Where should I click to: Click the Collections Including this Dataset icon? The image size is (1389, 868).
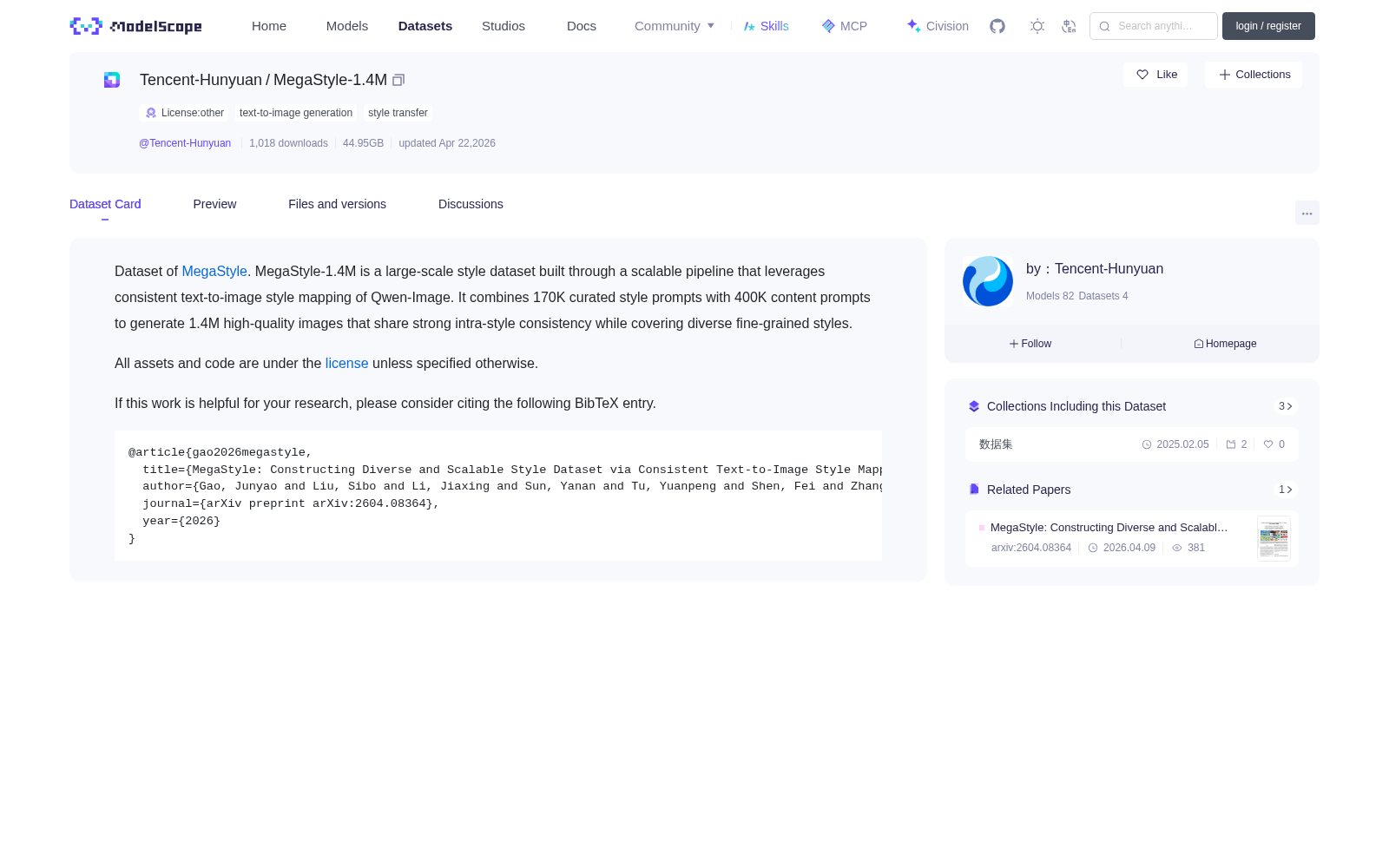click(974, 406)
